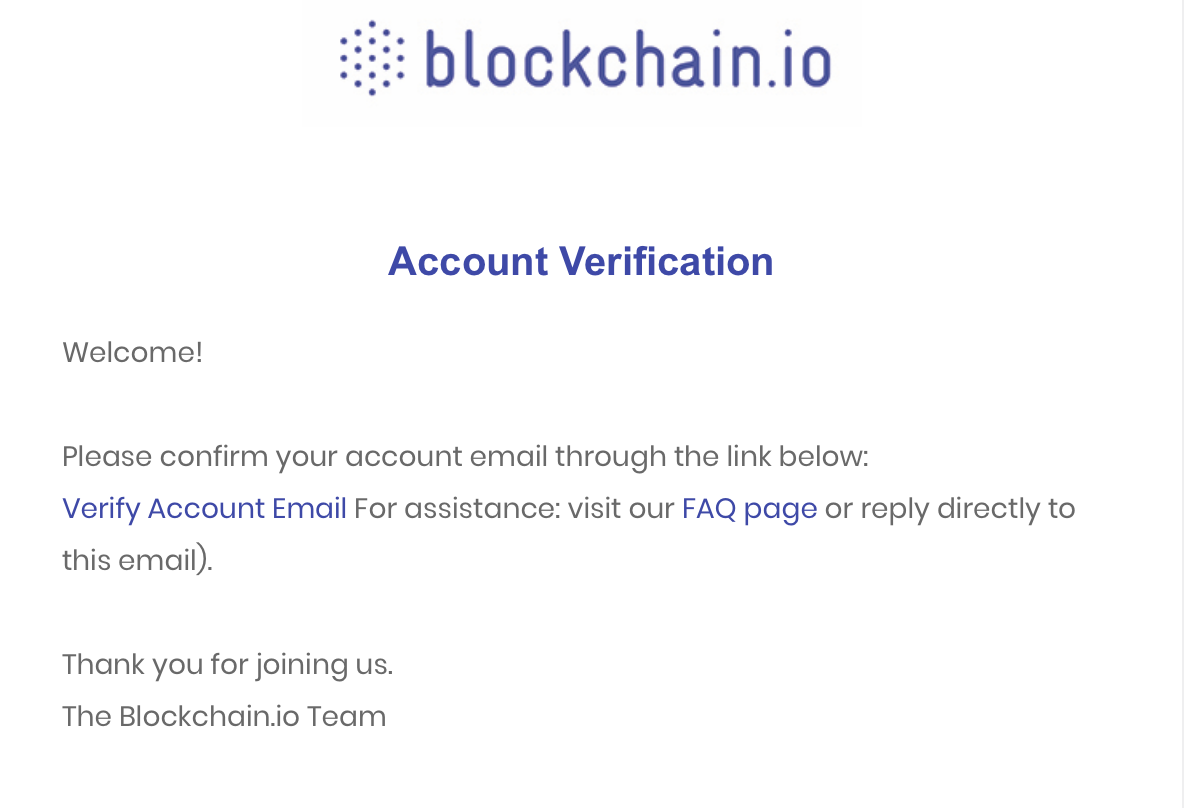Click the vertical divider at right edge
Image resolution: width=1184 pixels, height=808 pixels.
point(1182,404)
